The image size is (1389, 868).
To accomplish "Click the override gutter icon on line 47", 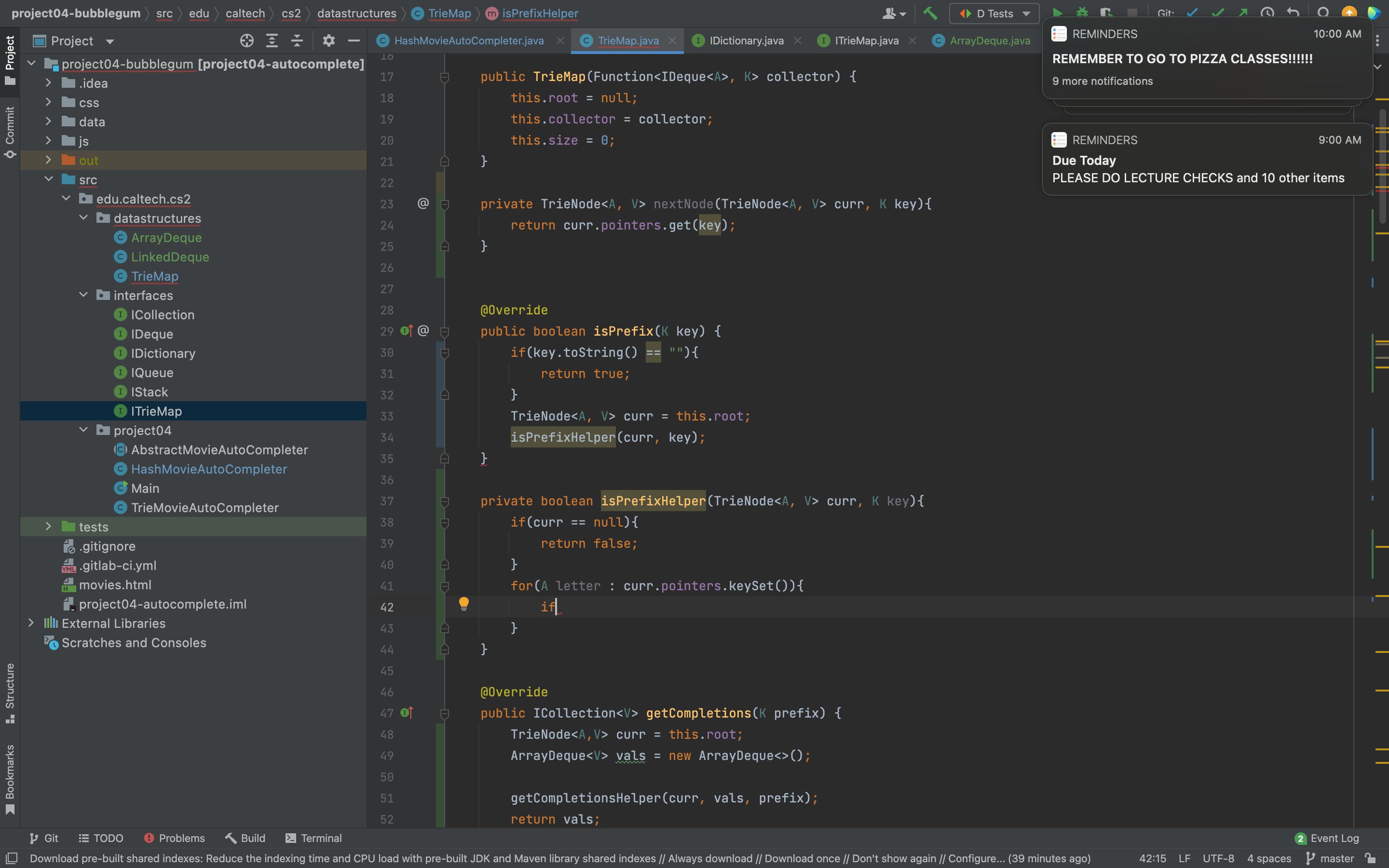I will point(407,713).
